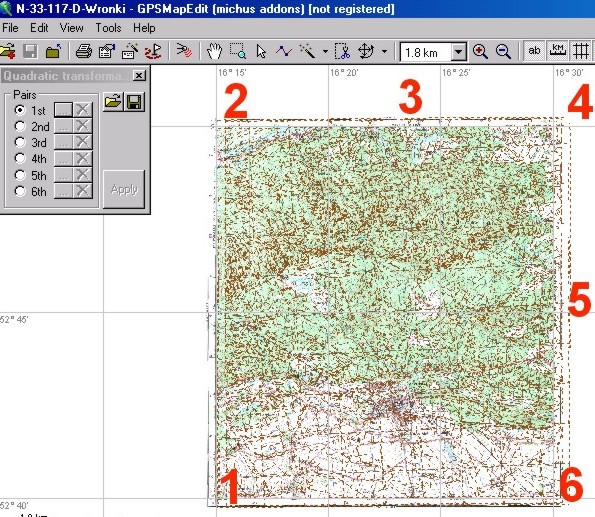Select the transform globe tool

366,51
